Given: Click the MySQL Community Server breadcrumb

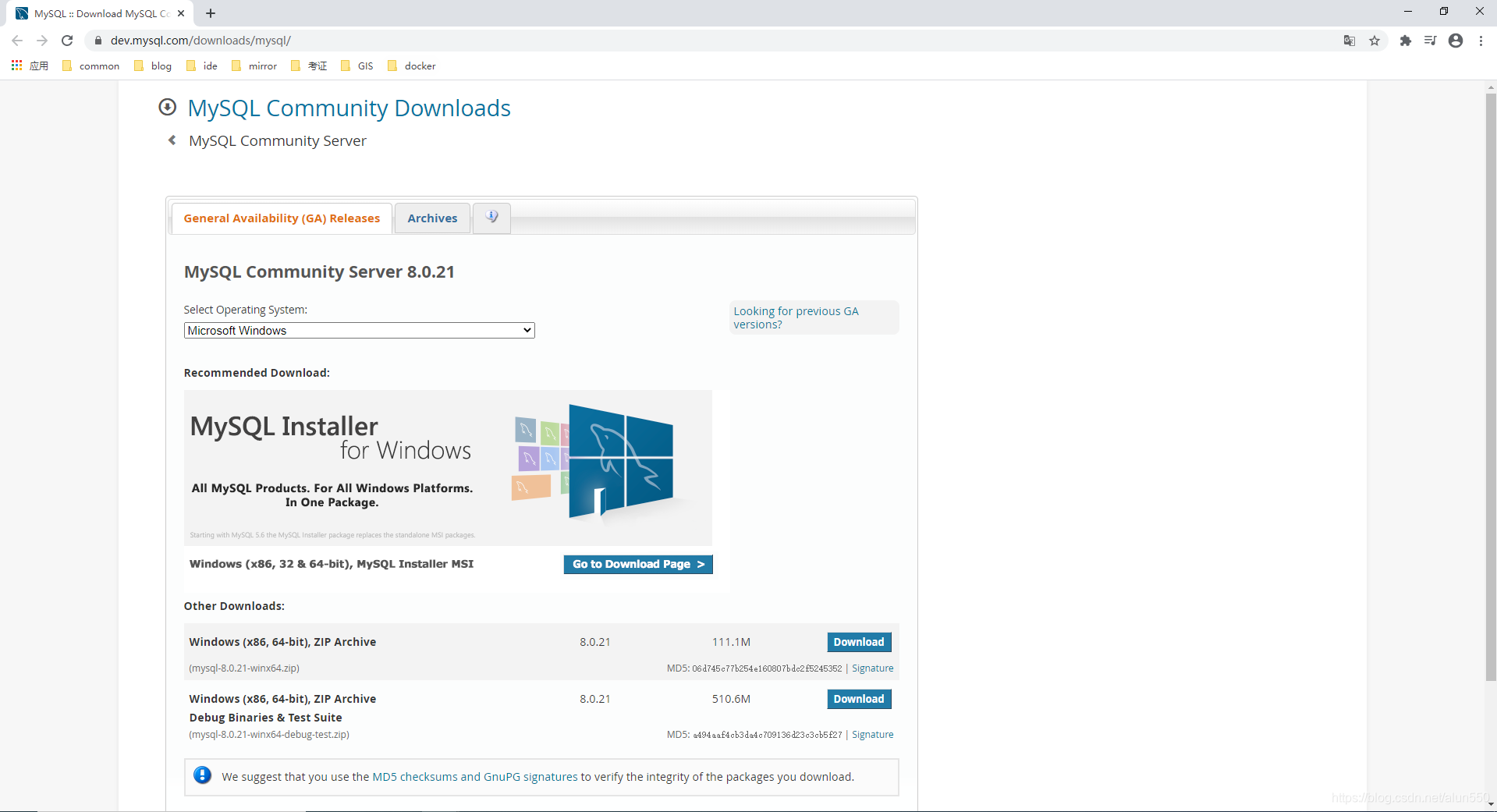Looking at the screenshot, I should pyautogui.click(x=278, y=140).
